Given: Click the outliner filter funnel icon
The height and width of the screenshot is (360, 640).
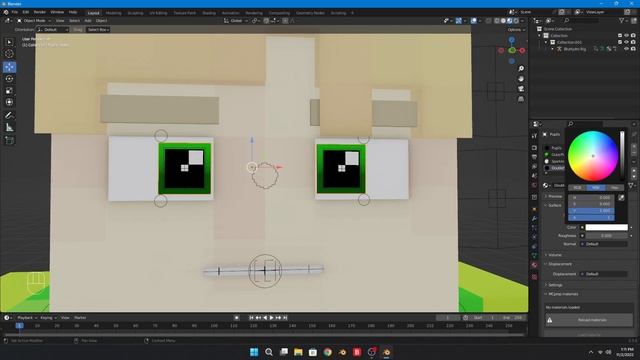Looking at the screenshot, I should tap(622, 20).
